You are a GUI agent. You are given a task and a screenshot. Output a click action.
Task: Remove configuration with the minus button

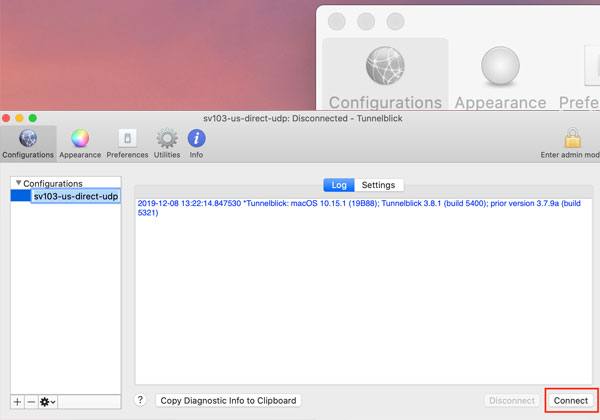[x=31, y=402]
